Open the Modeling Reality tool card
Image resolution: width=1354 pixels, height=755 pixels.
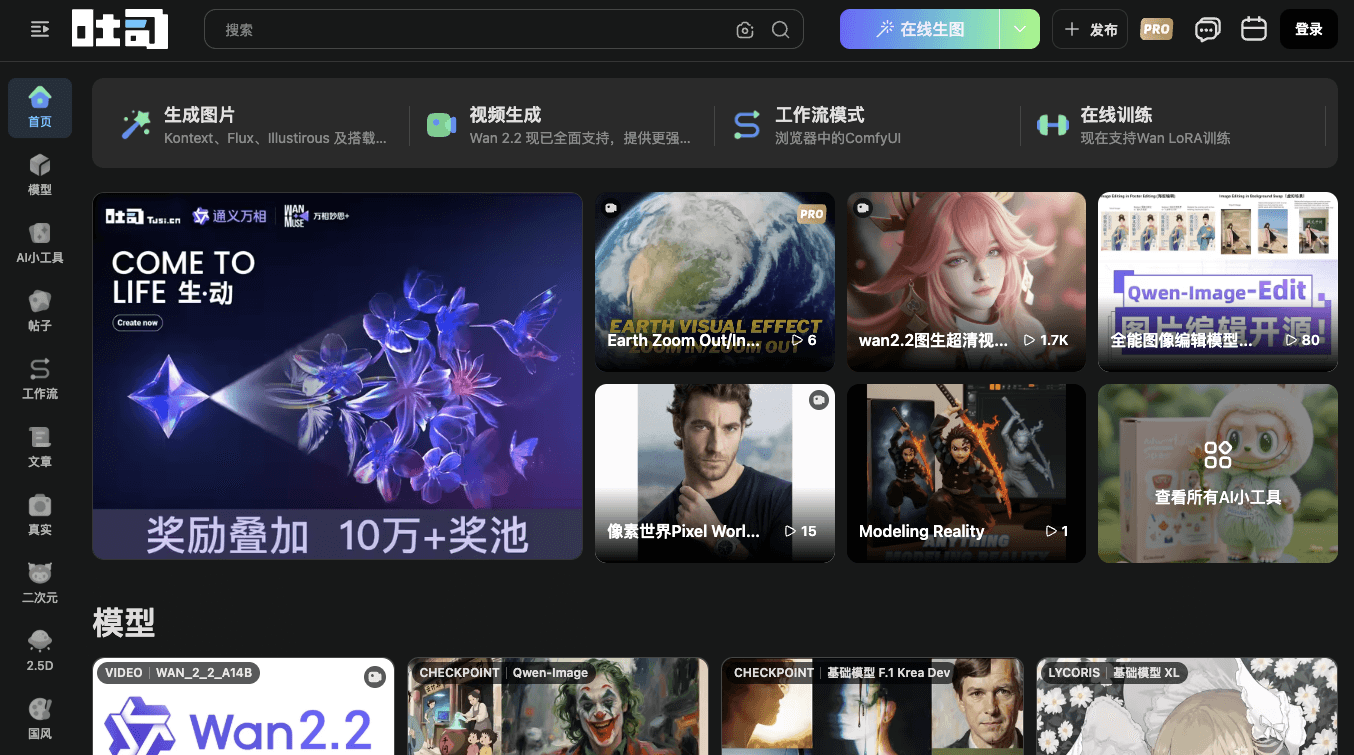point(966,473)
